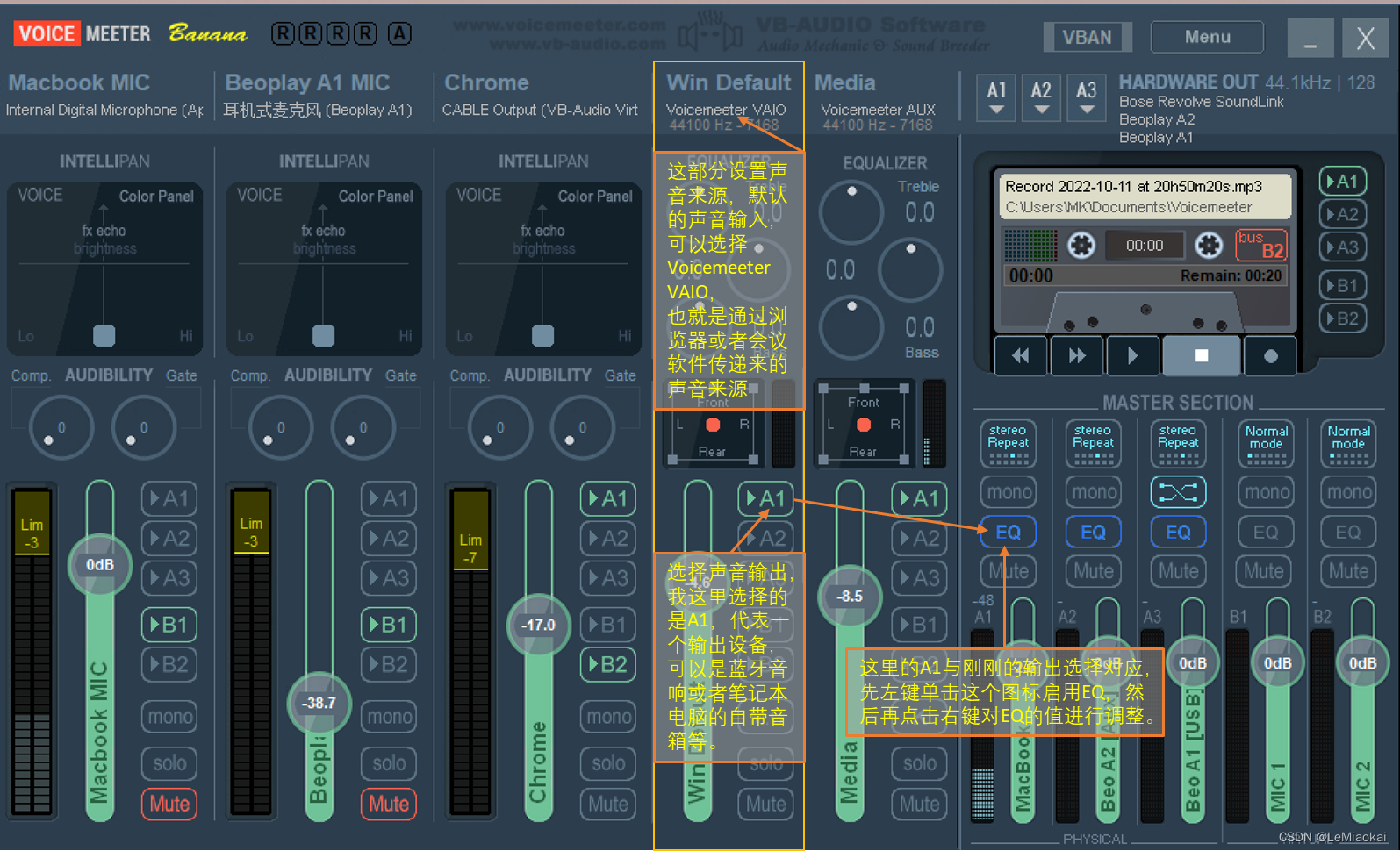This screenshot has width=1400, height=851.
Task: Route Beoplay A1 MIC to B2 bus
Action: (x=389, y=665)
